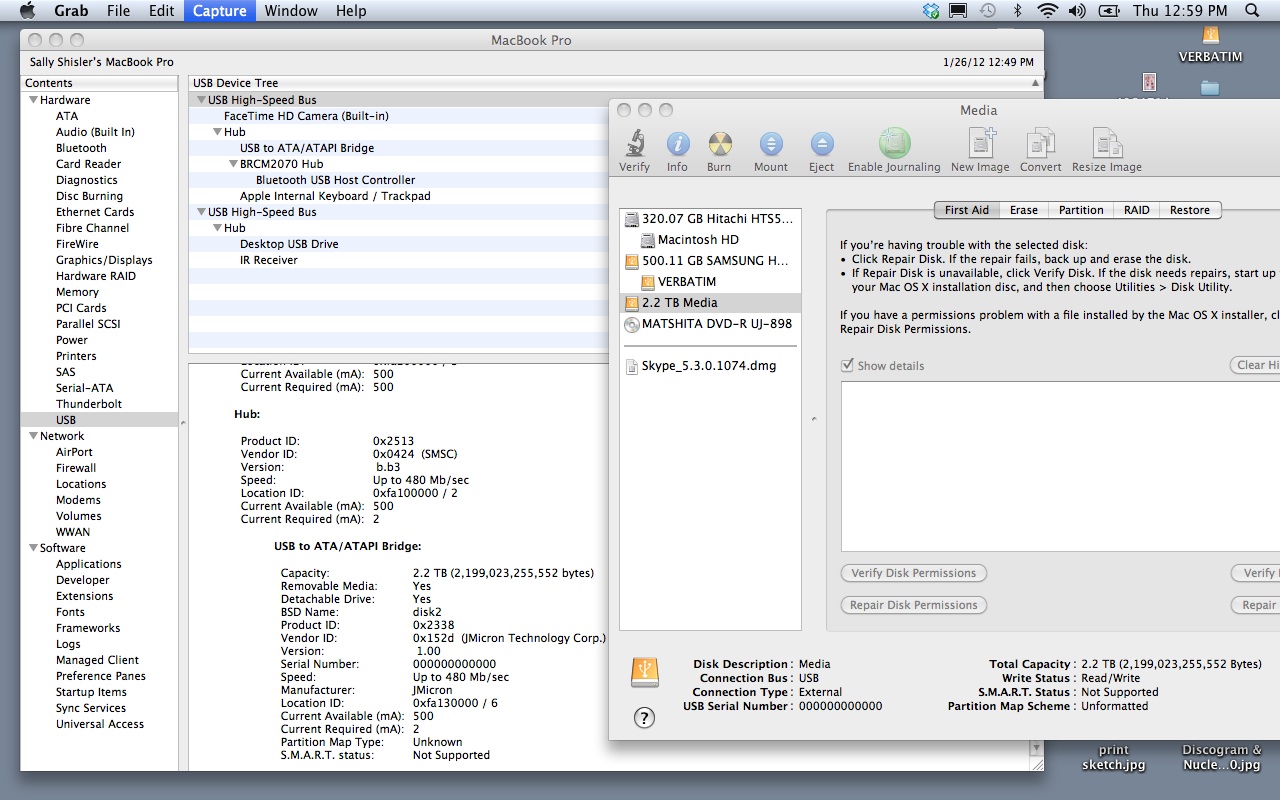The width and height of the screenshot is (1280, 800).
Task: Open the Time Machine menu bar icon
Action: [987, 11]
